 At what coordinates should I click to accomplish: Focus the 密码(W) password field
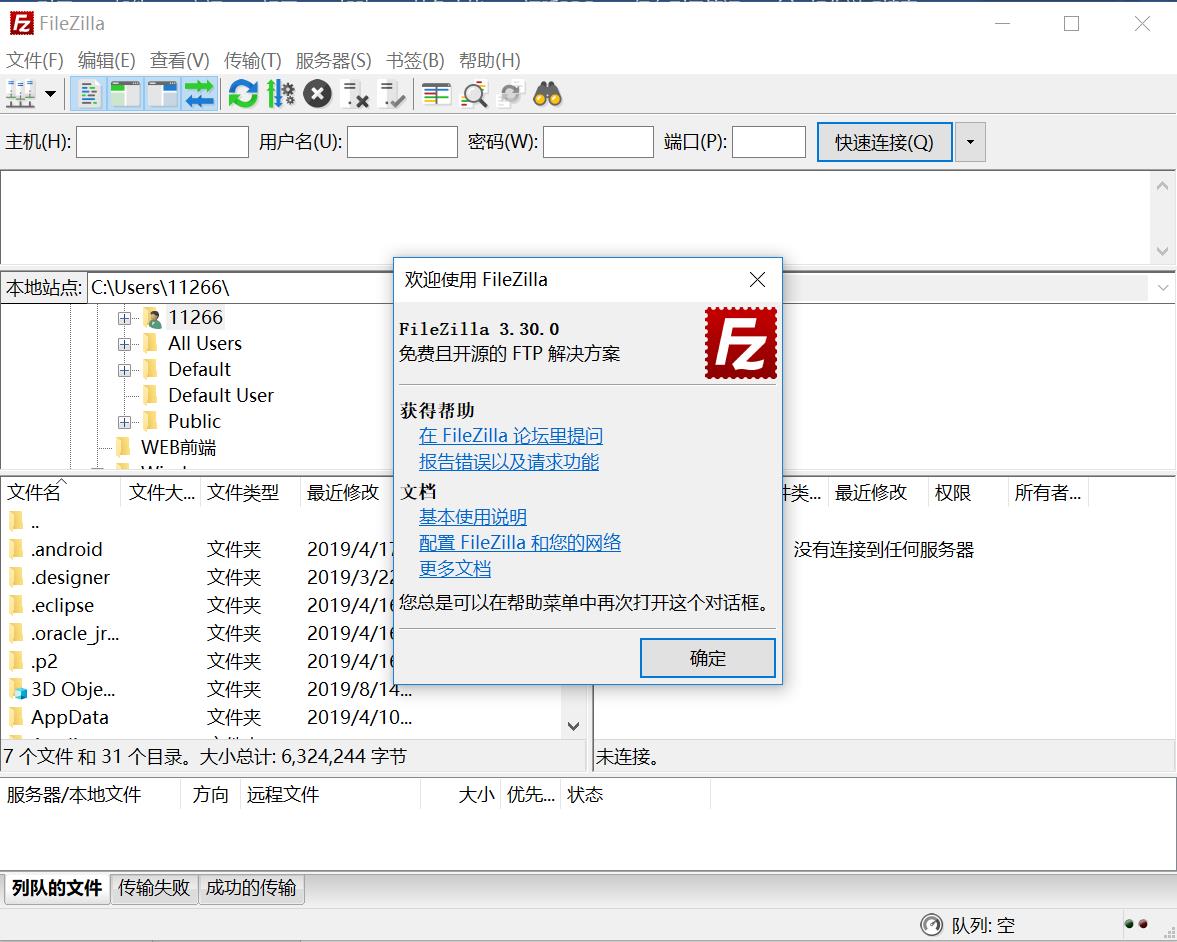click(x=598, y=142)
